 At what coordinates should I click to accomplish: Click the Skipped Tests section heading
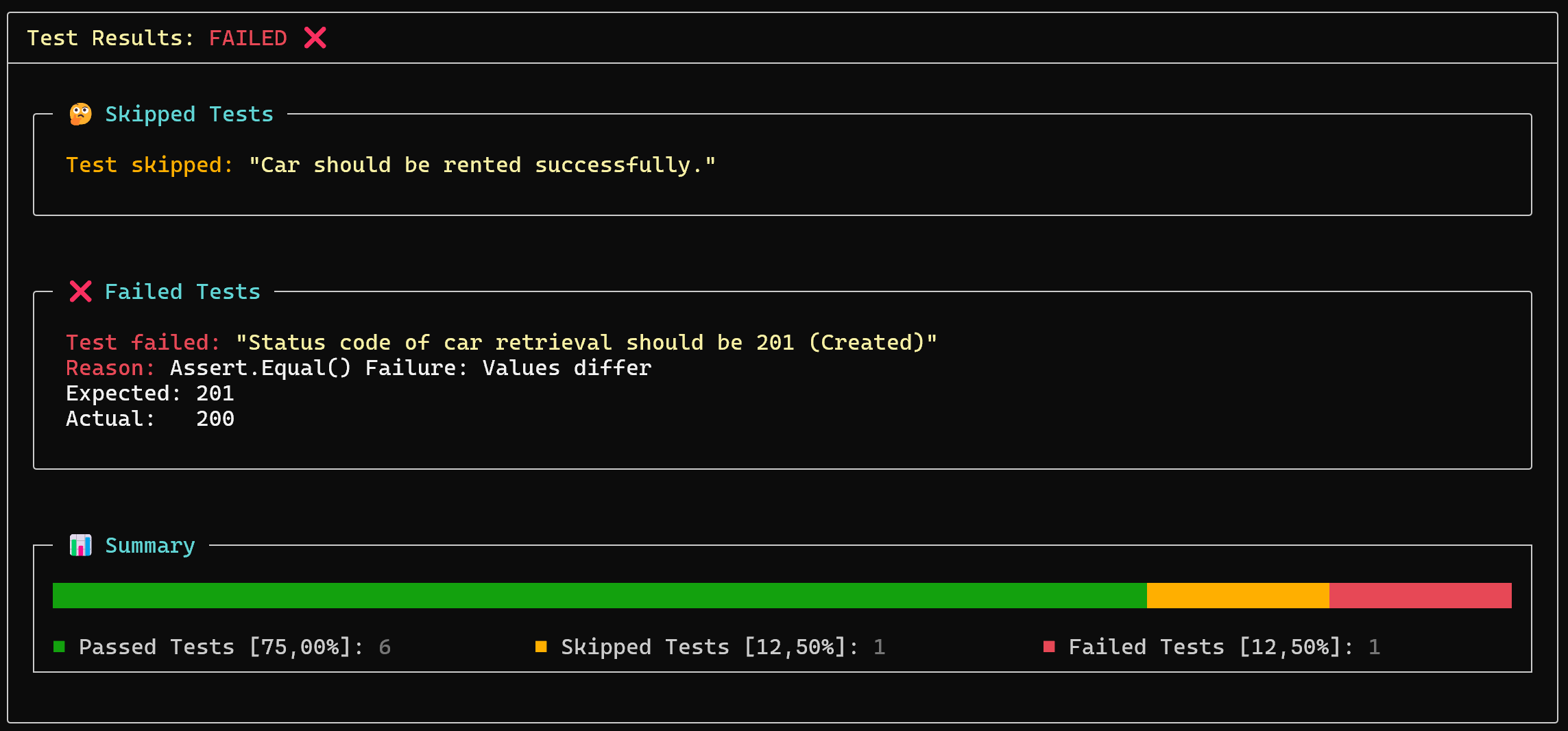click(x=189, y=114)
